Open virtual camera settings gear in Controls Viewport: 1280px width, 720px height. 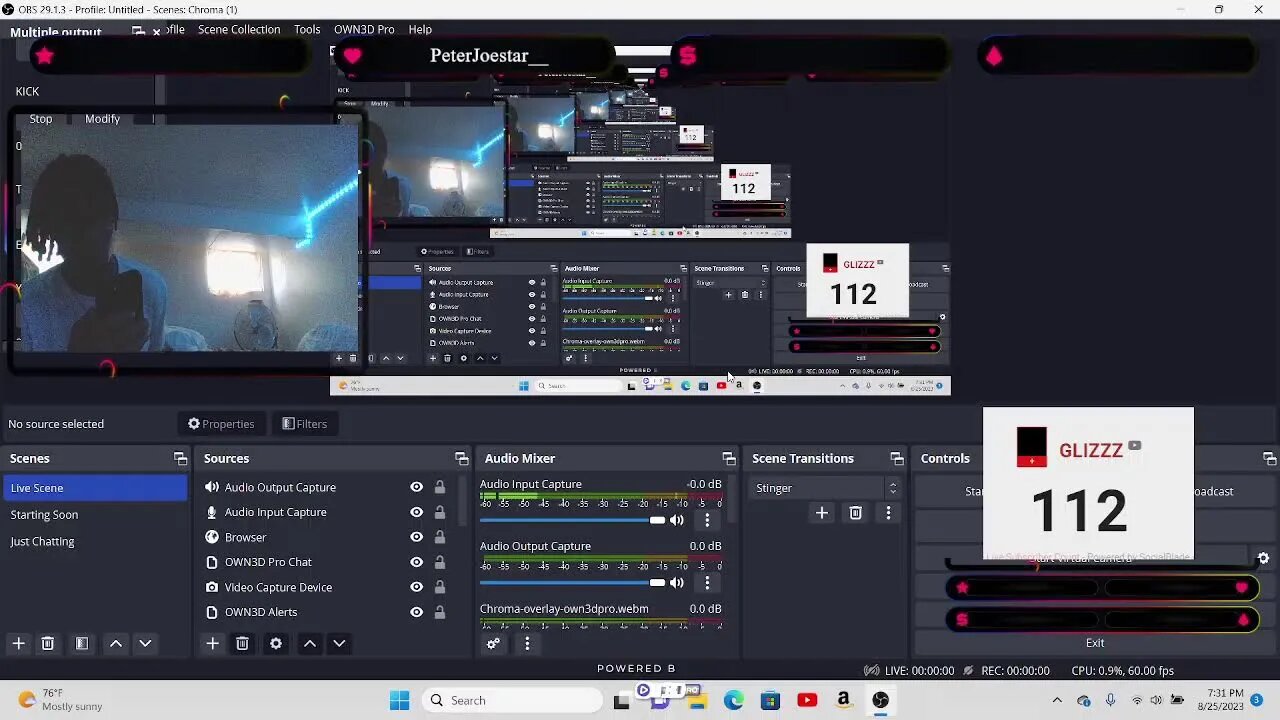1263,559
